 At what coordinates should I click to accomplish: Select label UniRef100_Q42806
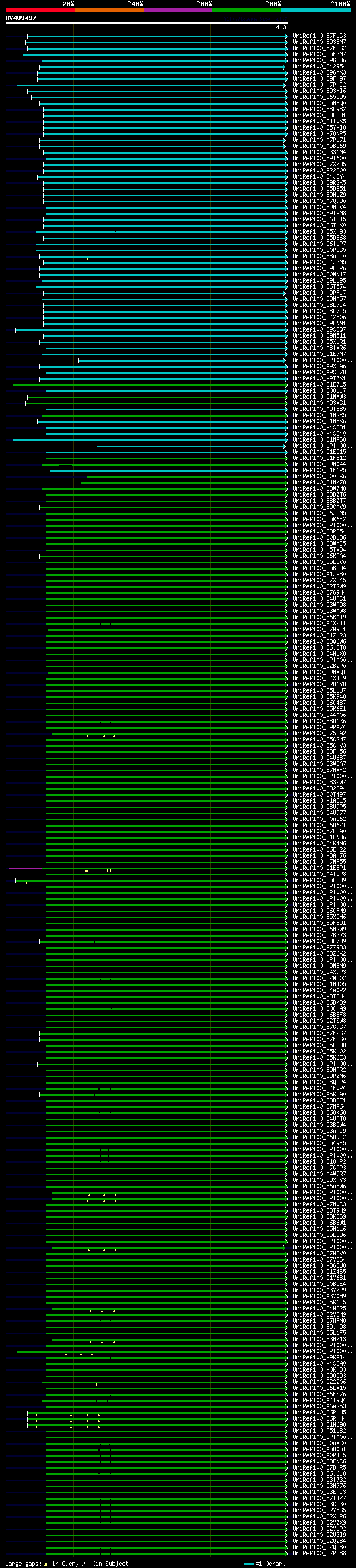click(319, 317)
